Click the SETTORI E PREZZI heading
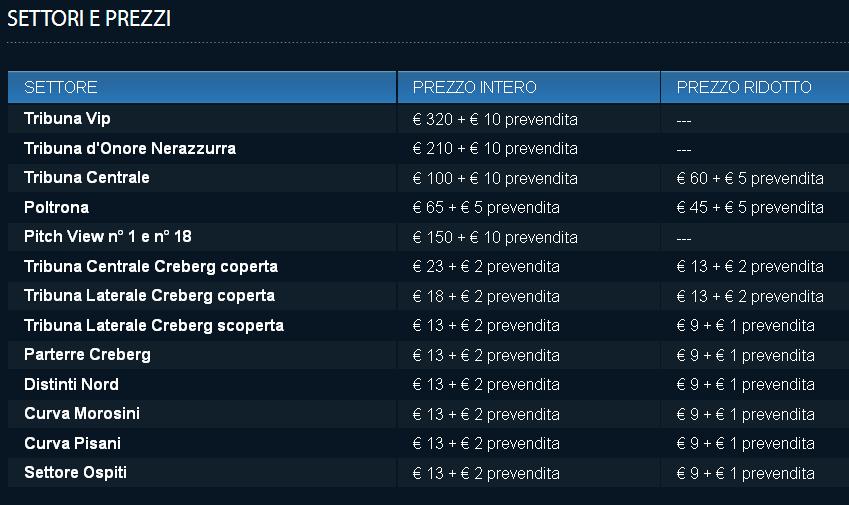Screen dimensions: 849x505 coord(89,19)
